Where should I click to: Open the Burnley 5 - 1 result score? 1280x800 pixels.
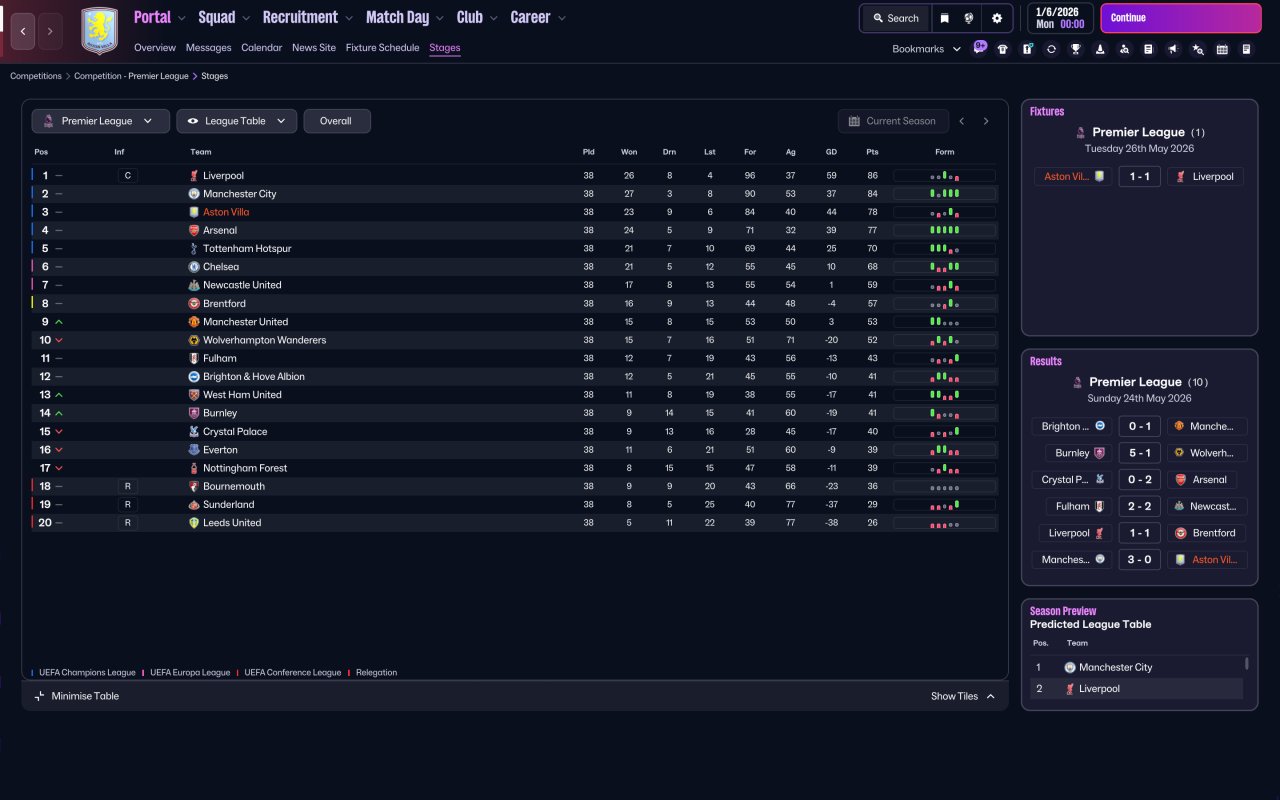(x=1139, y=453)
